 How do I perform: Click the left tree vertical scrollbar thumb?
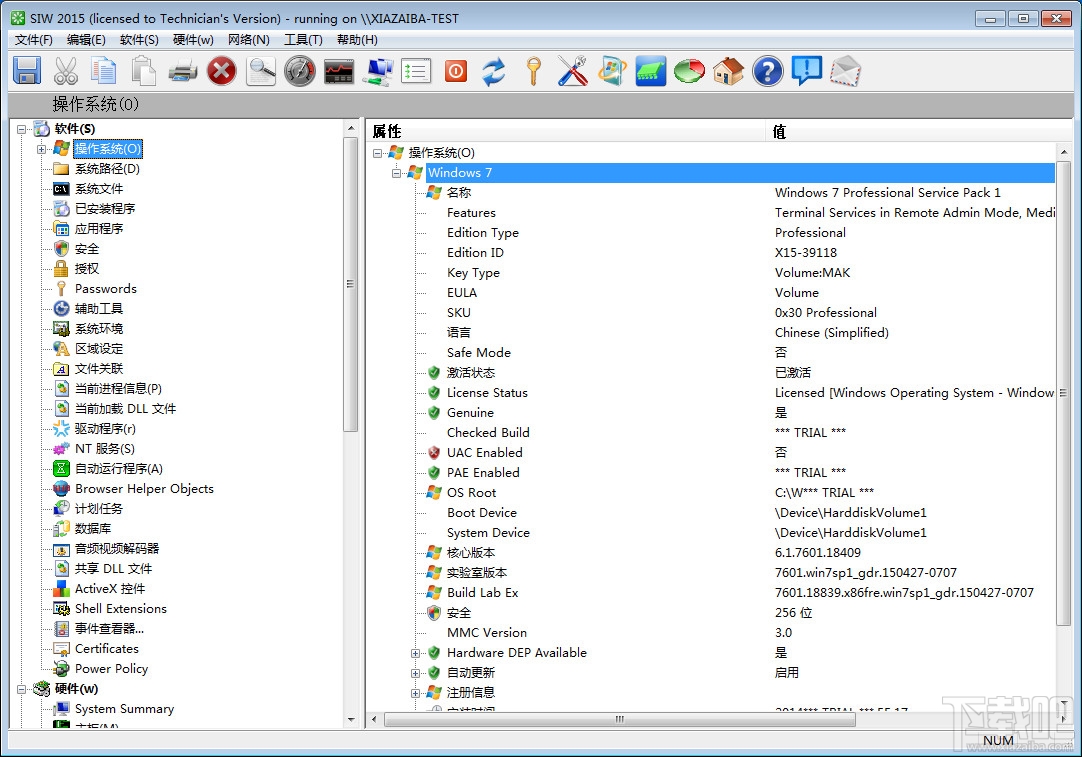click(351, 284)
